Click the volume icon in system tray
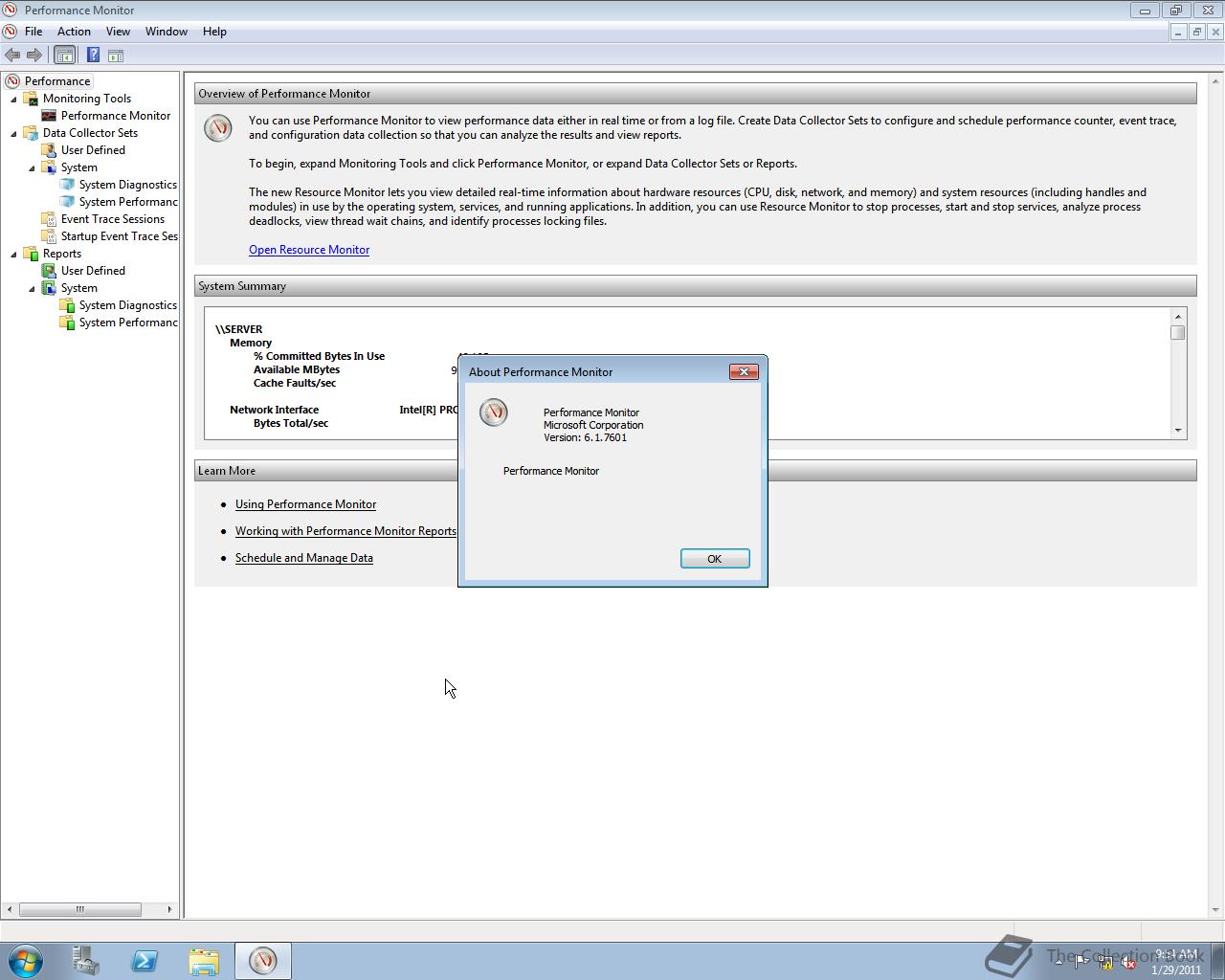This screenshot has width=1225, height=980. click(1128, 963)
